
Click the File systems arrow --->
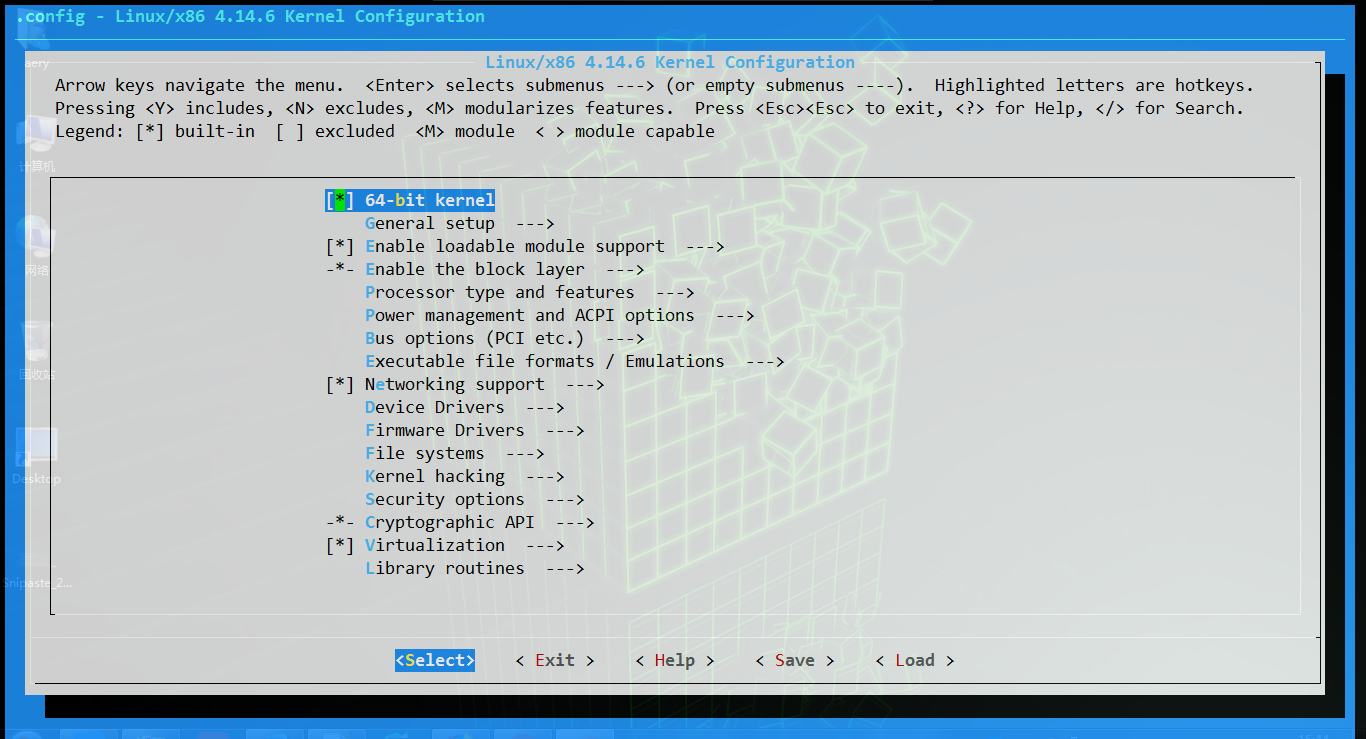click(525, 453)
